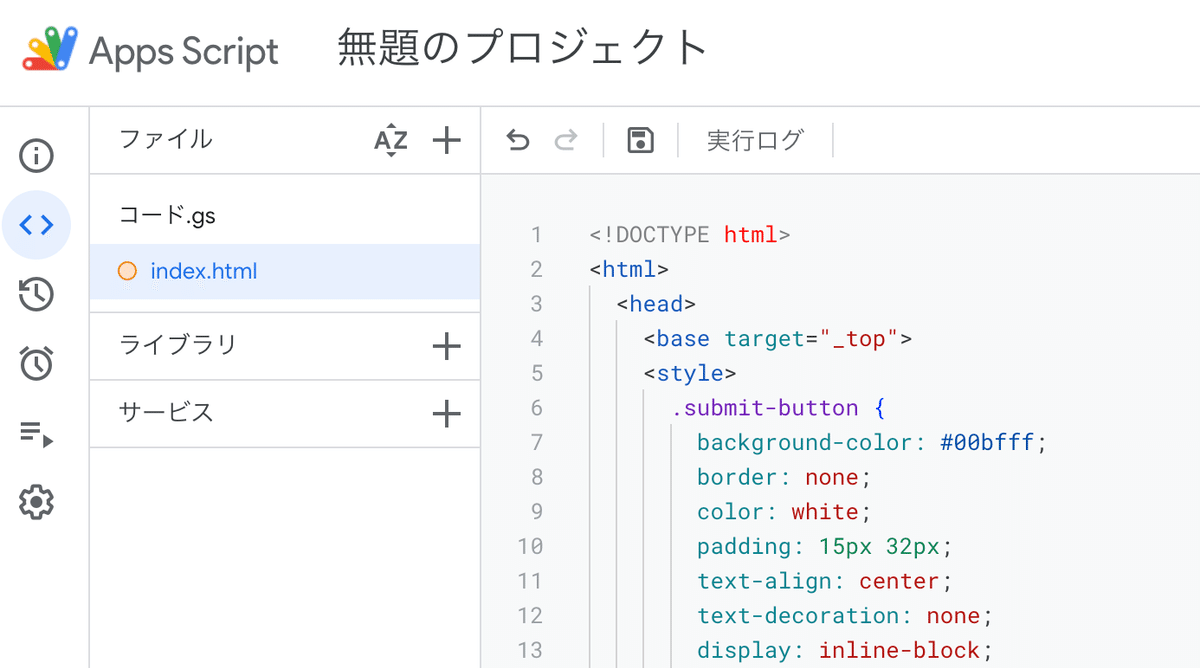This screenshot has height=668, width=1200.
Task: Open the project Overview info icon
Action: click(37, 156)
